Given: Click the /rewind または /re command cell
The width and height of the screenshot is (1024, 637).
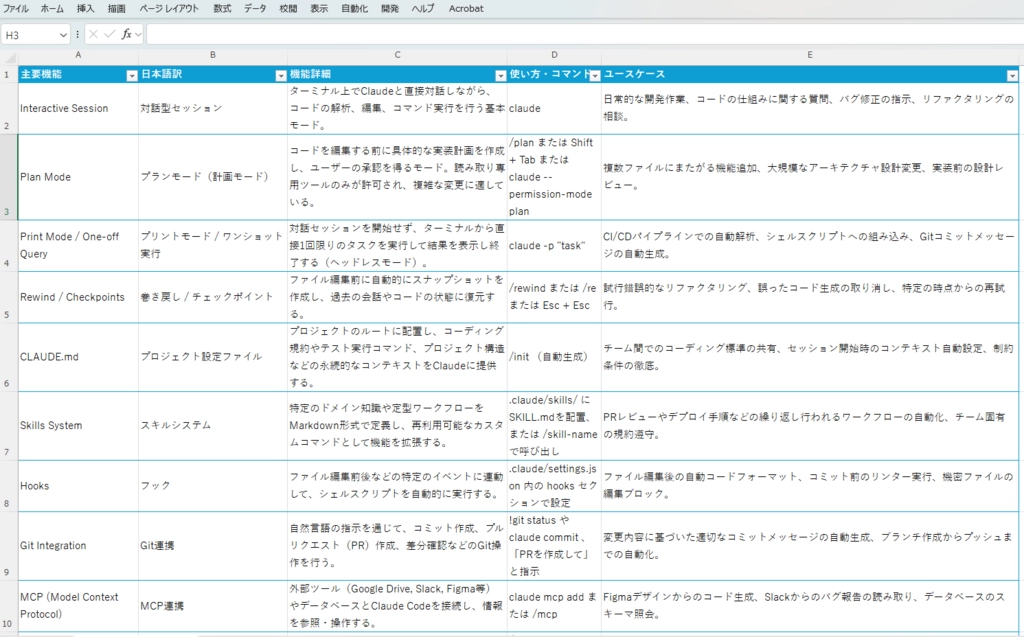Looking at the screenshot, I should (x=554, y=297).
